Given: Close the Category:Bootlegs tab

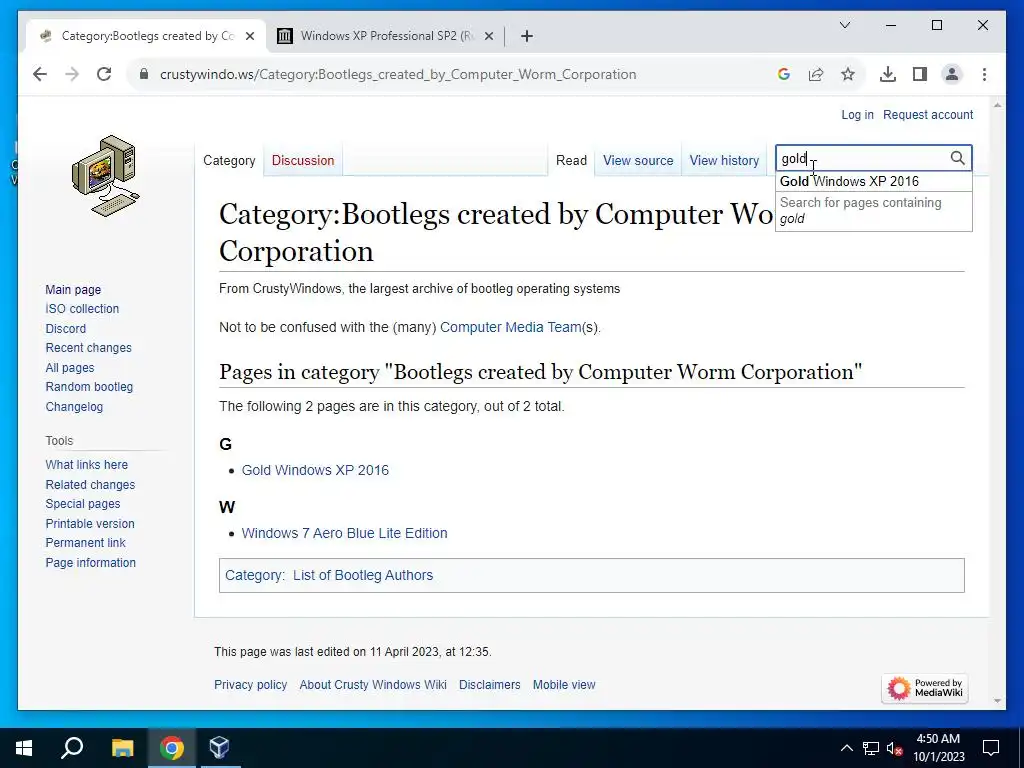Looking at the screenshot, I should pos(249,36).
